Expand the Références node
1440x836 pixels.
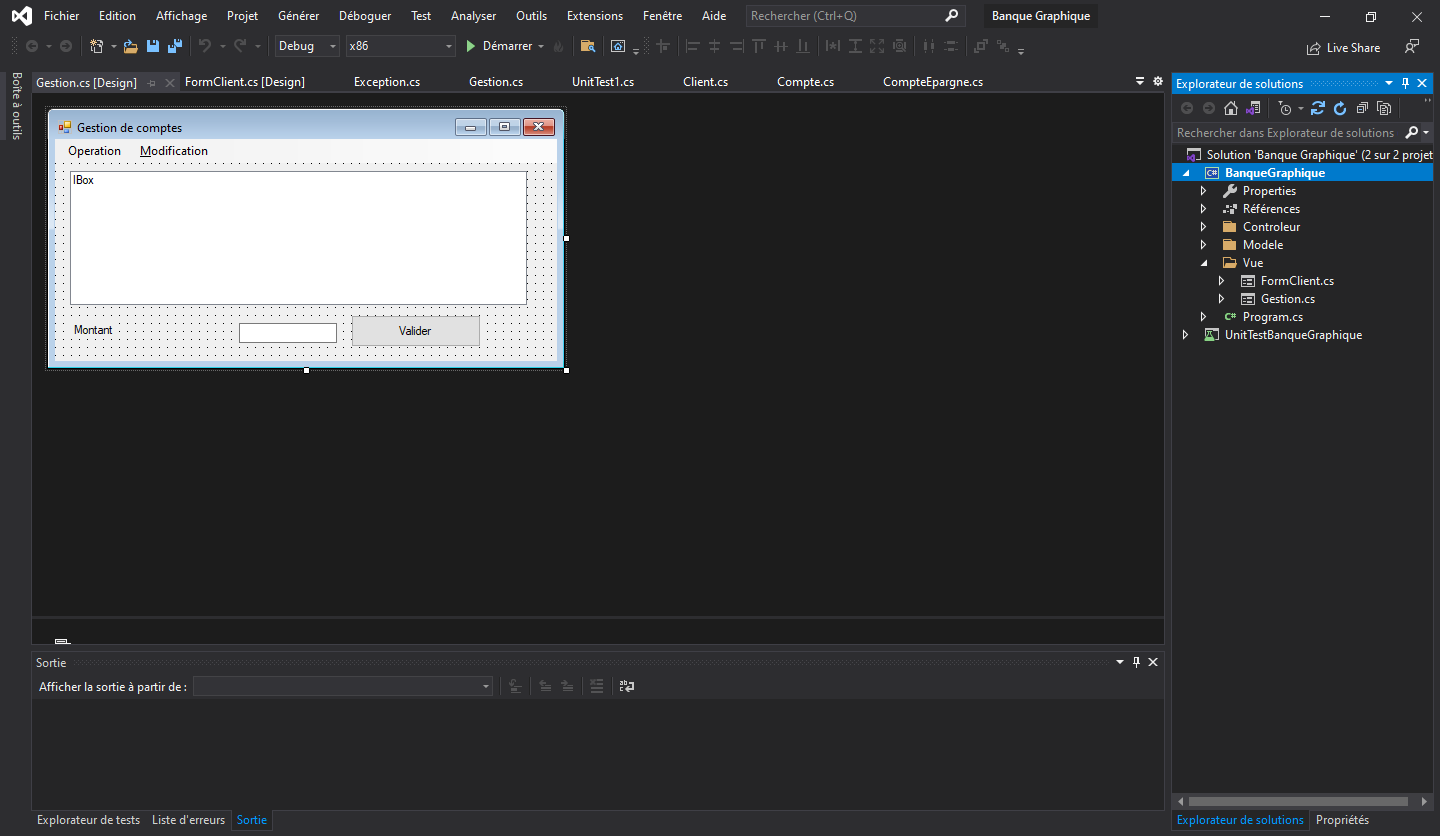(x=1203, y=209)
